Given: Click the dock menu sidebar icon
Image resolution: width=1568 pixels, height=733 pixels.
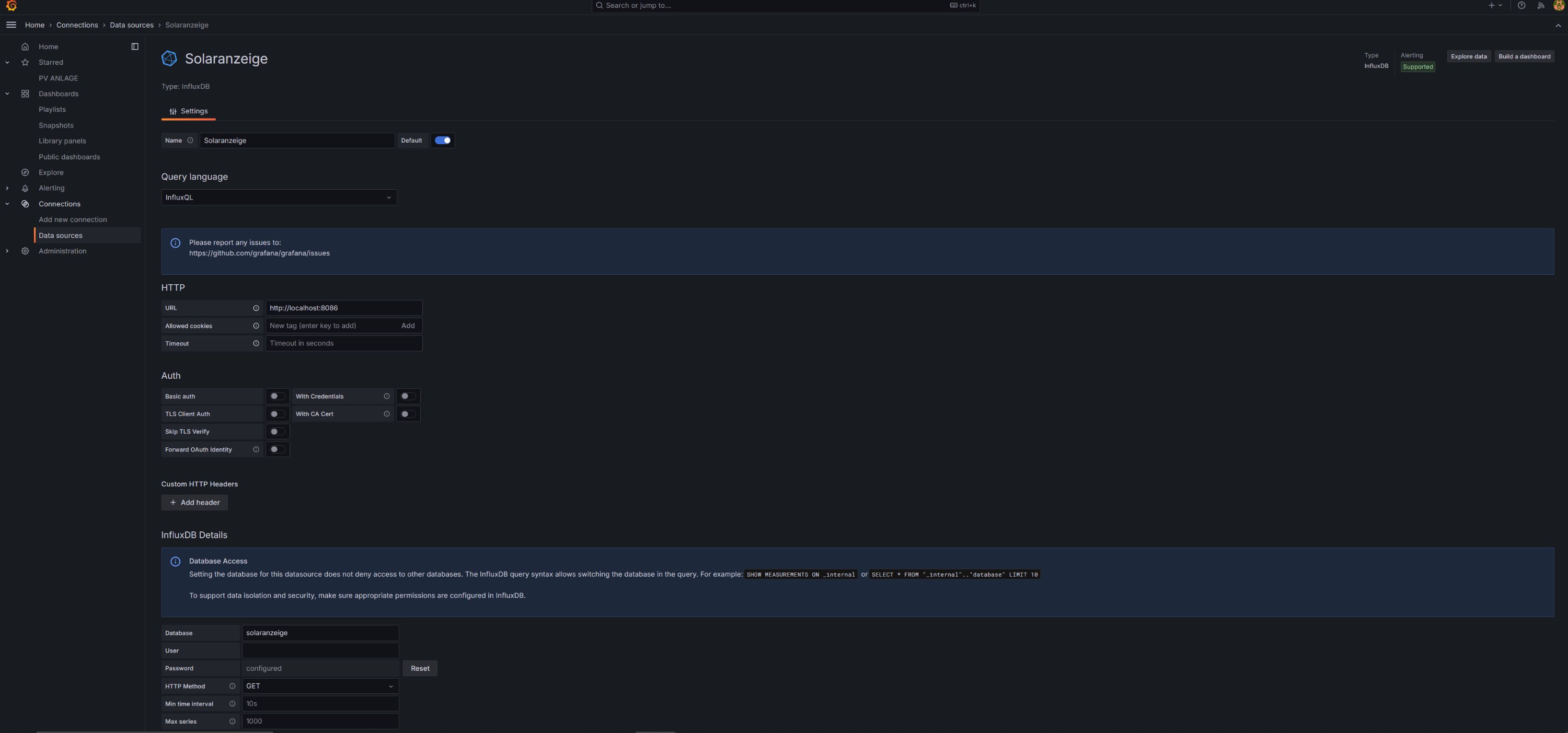Looking at the screenshot, I should click(x=134, y=47).
